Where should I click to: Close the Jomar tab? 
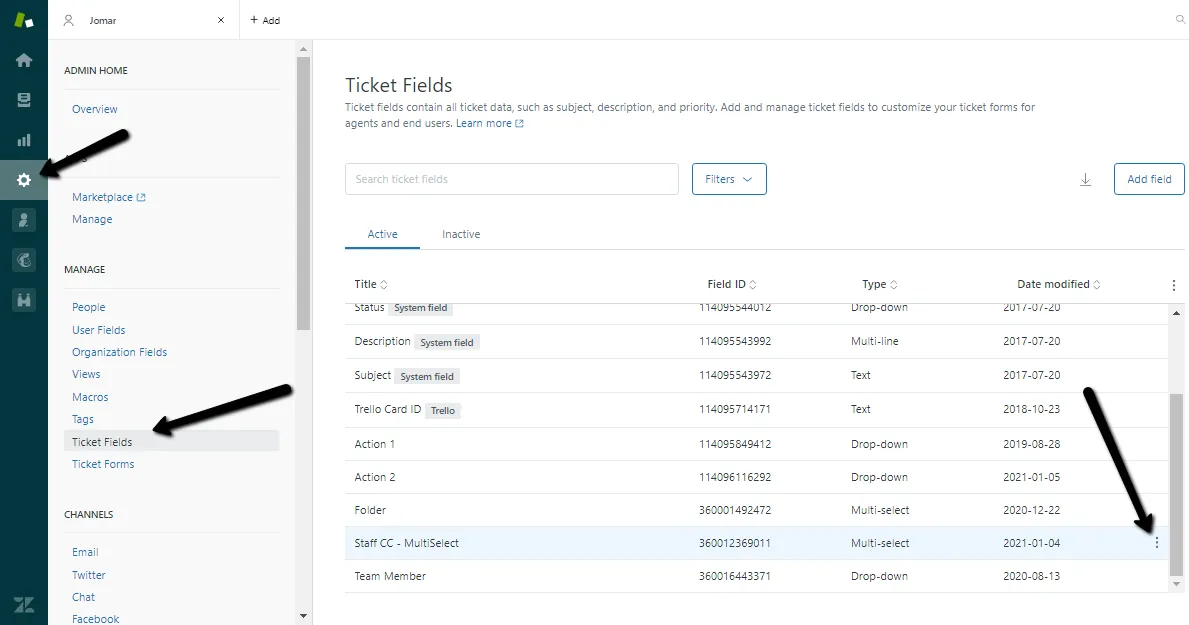coord(221,20)
